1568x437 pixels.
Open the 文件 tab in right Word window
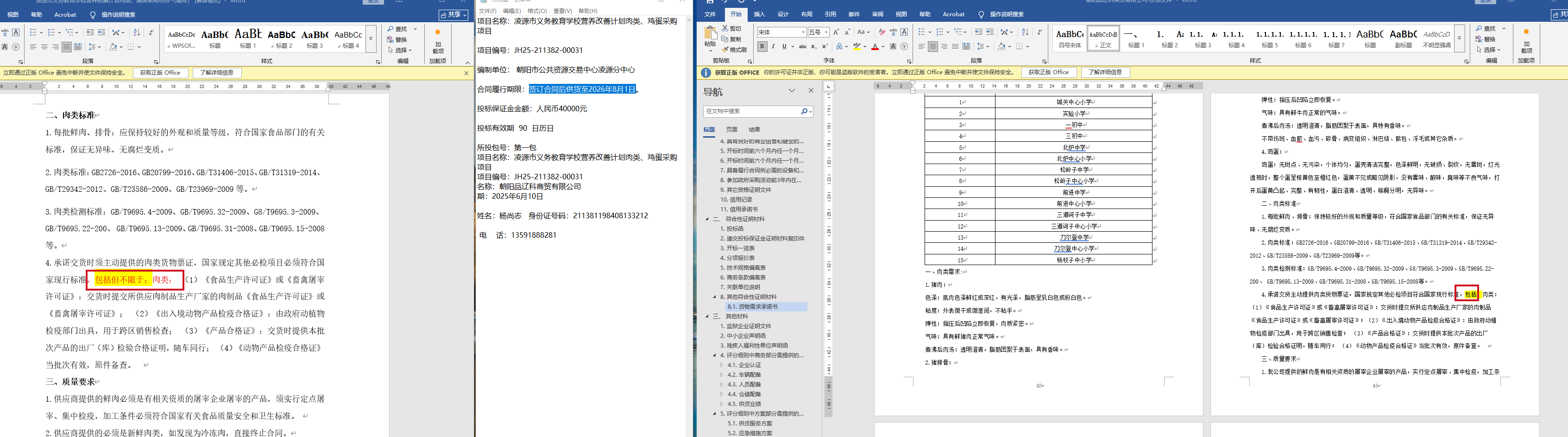point(710,14)
